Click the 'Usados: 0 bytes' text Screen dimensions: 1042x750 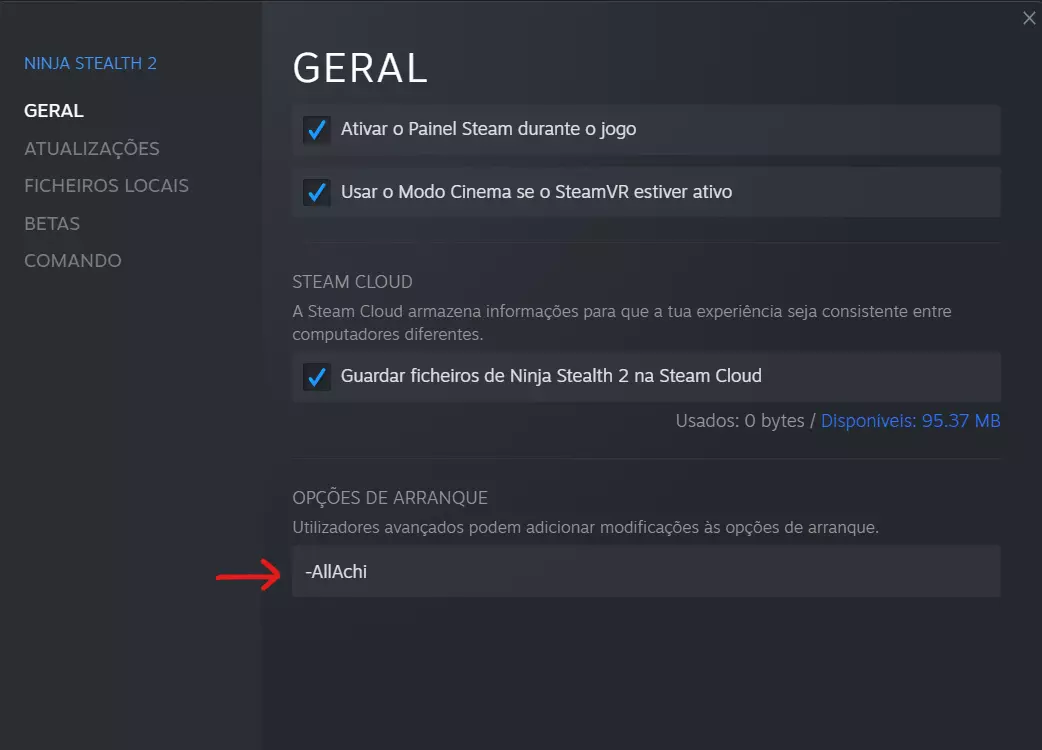pos(740,421)
